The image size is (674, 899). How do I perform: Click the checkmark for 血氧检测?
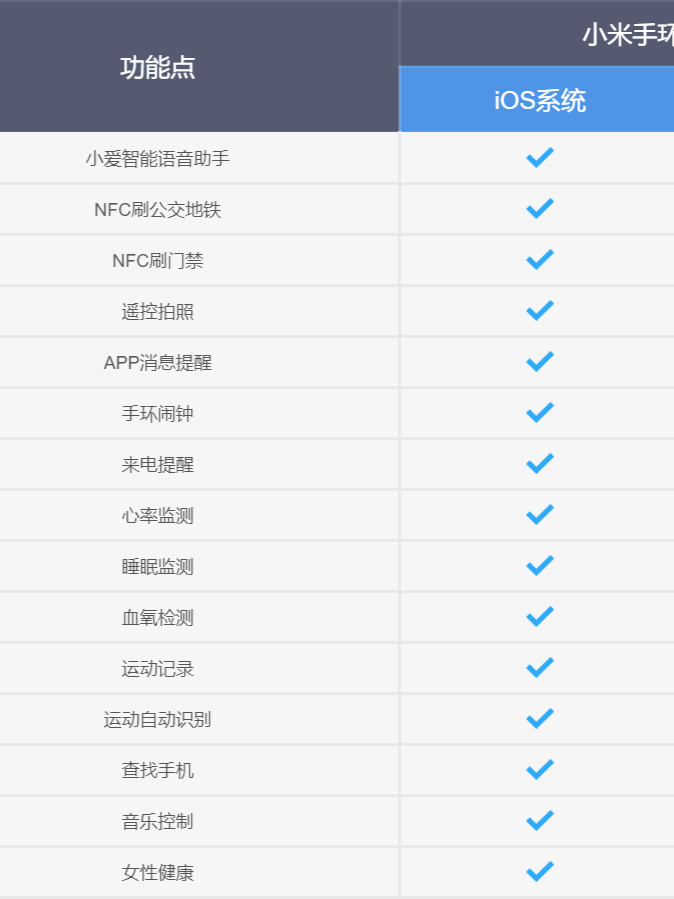[x=539, y=617]
